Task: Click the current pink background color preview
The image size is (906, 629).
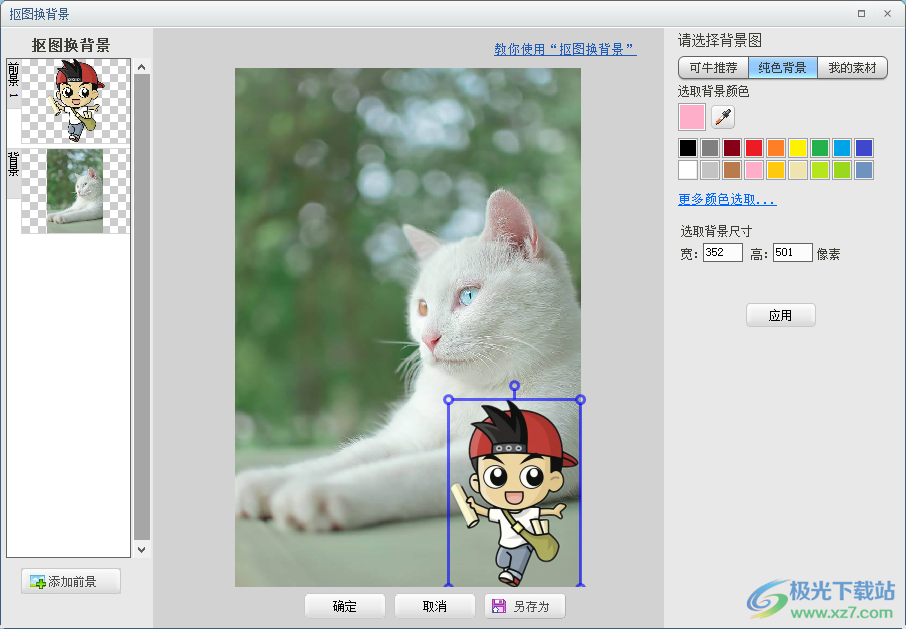Action: [x=692, y=117]
